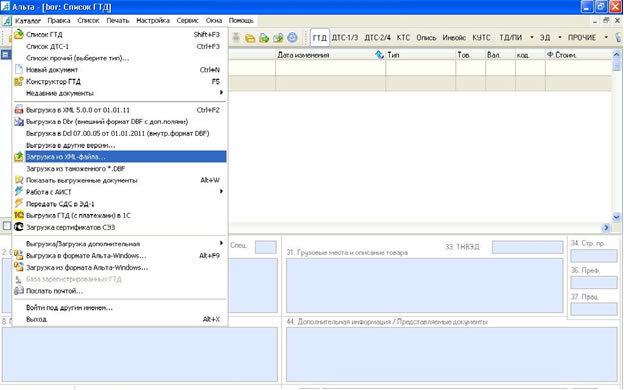Click the Передать СДС в ЭД-1 icon
The width and height of the screenshot is (624, 390).
click(19, 203)
